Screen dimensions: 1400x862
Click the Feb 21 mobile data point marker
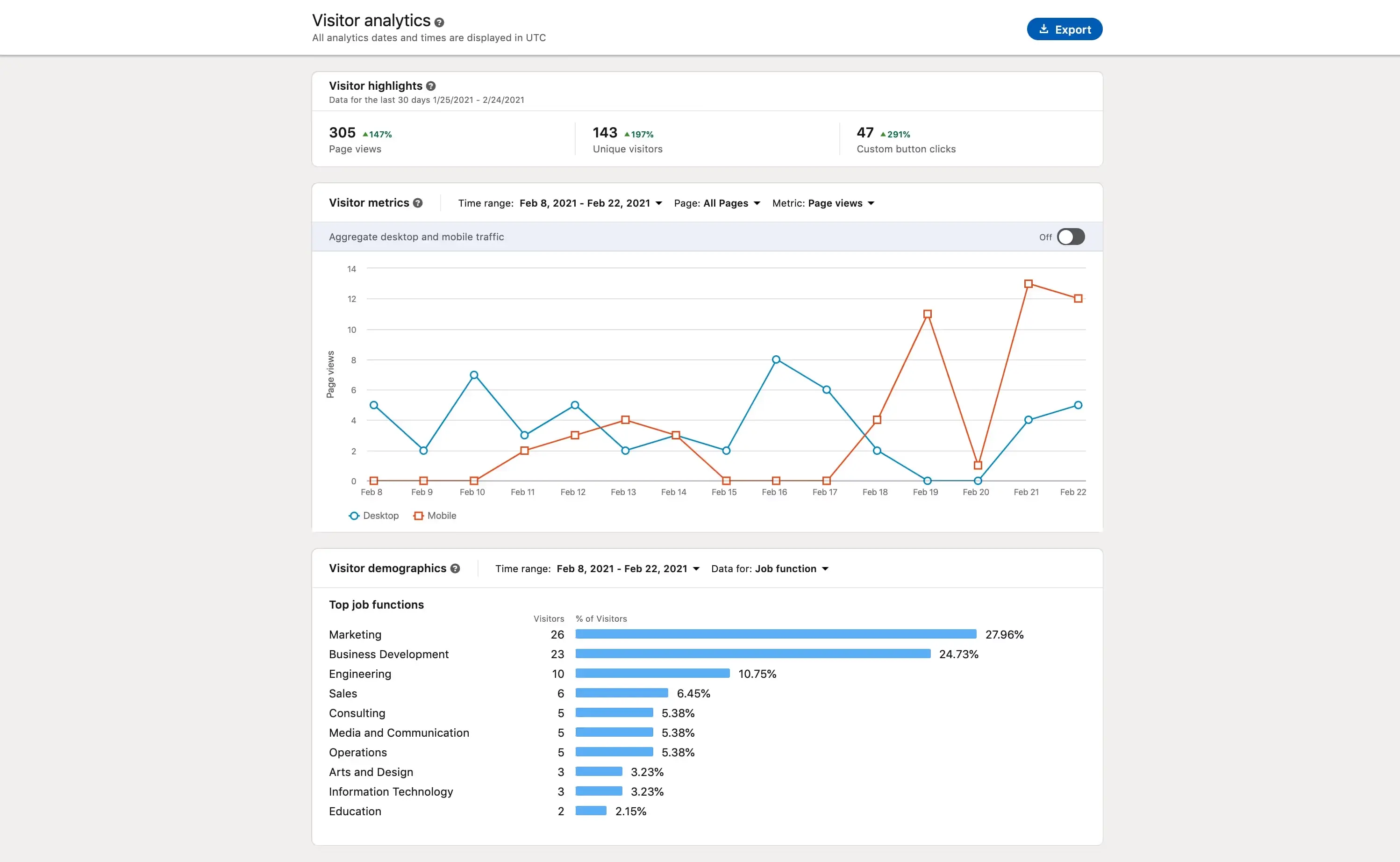coord(1029,283)
